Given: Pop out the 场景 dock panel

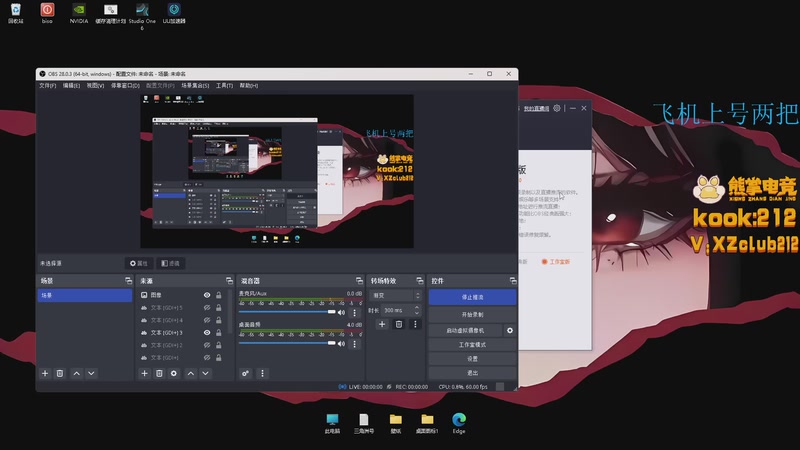Looking at the screenshot, I should (x=128, y=281).
